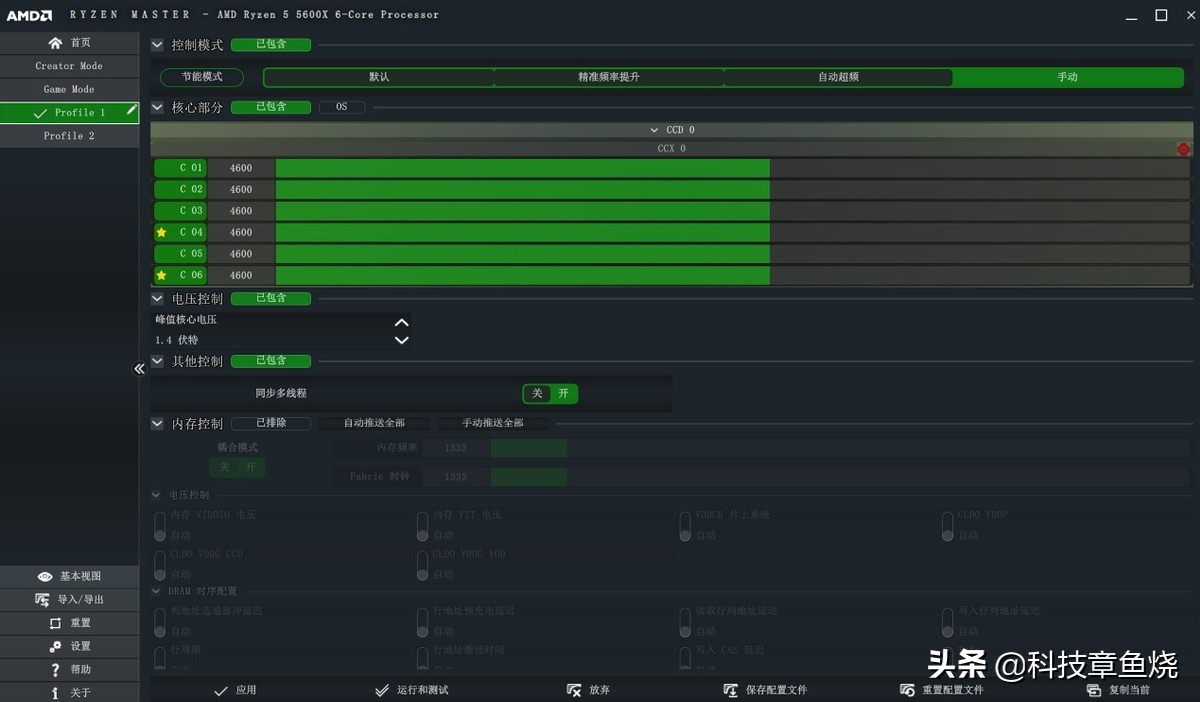The image size is (1200, 702).
Task: Go to the 首页 home page
Action: [69, 43]
